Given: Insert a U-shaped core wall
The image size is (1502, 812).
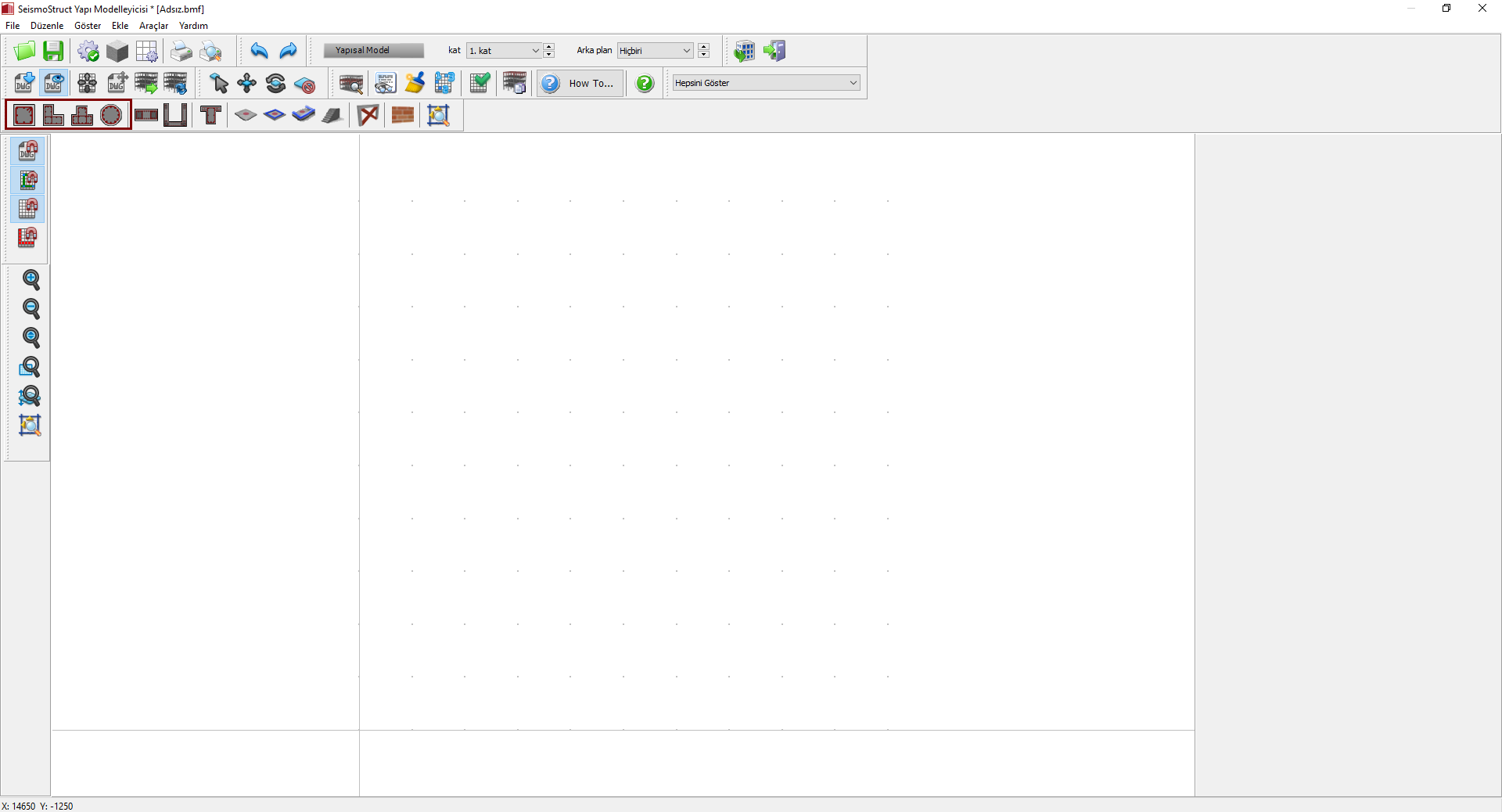Looking at the screenshot, I should pyautogui.click(x=175, y=115).
